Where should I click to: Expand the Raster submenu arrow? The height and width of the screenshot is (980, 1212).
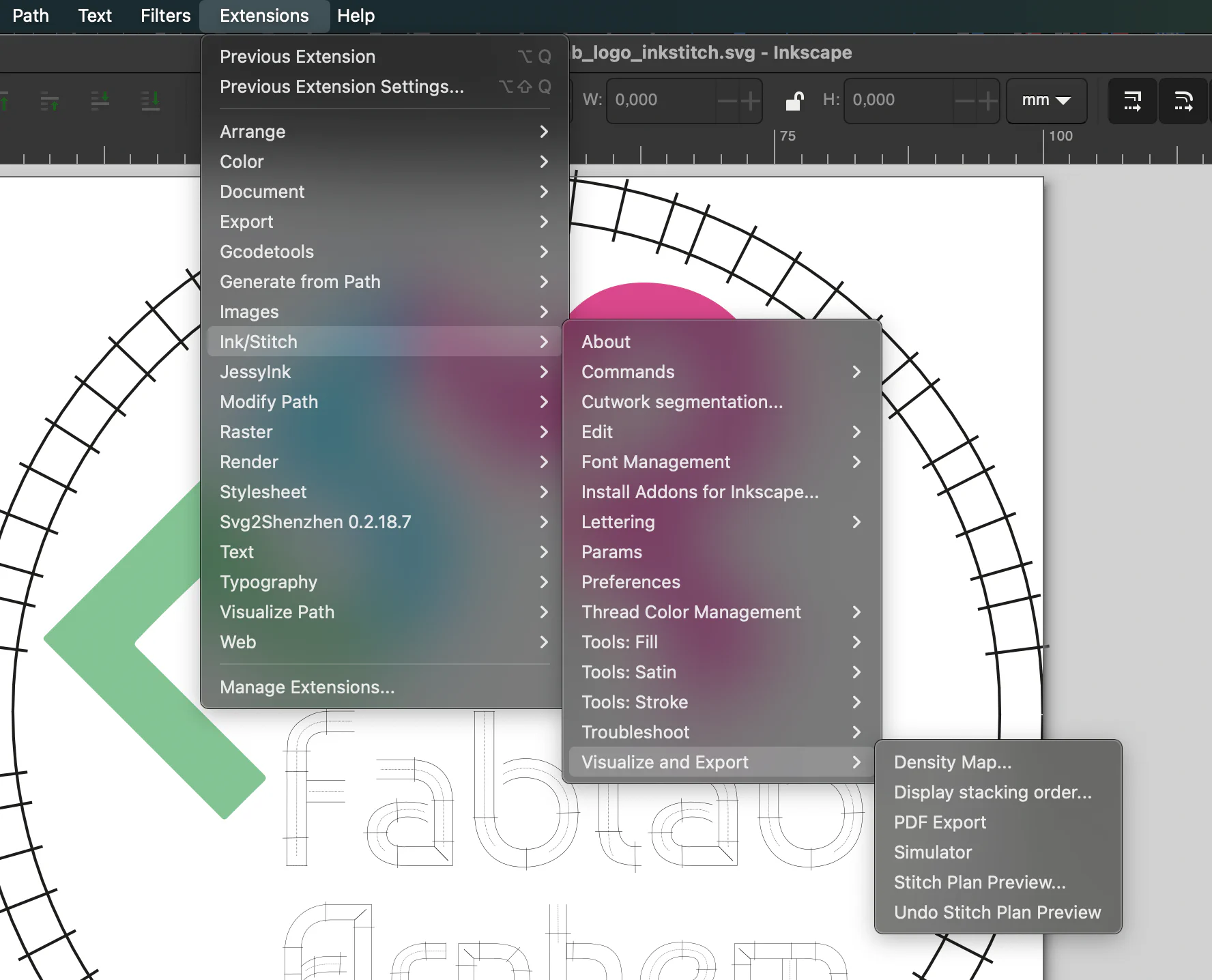coord(544,432)
